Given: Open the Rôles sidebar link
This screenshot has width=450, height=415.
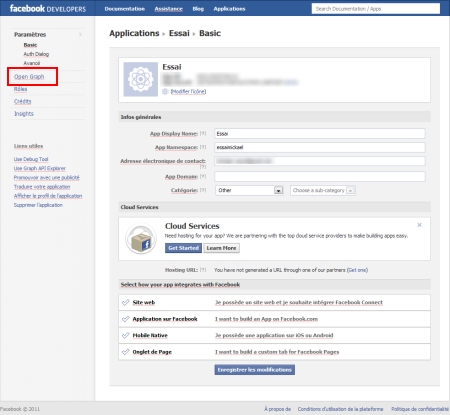Looking at the screenshot, I should (20, 89).
